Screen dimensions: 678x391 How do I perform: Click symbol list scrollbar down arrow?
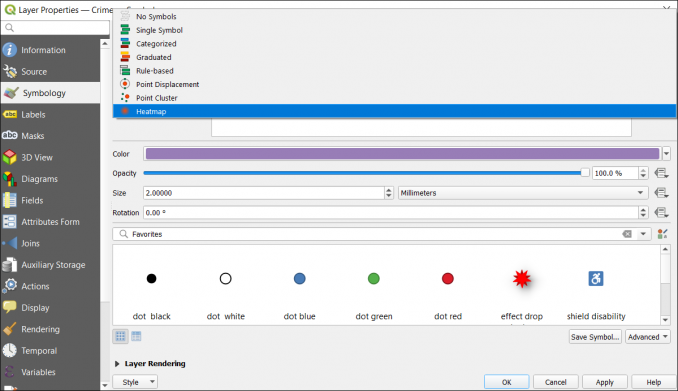click(665, 320)
